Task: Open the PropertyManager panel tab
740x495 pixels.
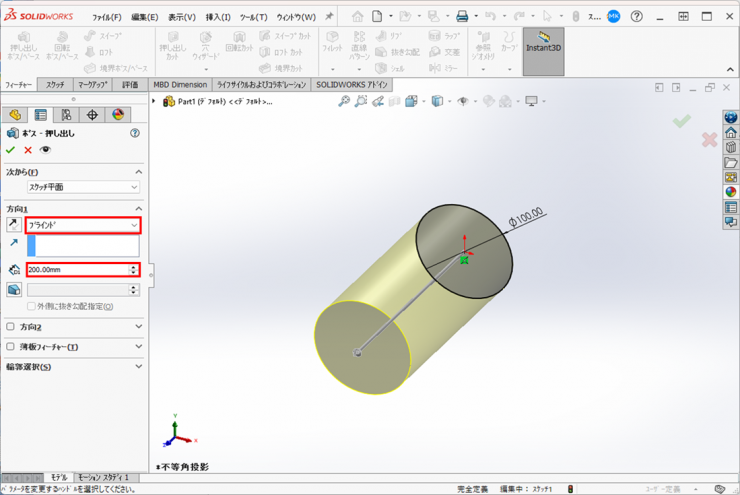Action: [40, 116]
